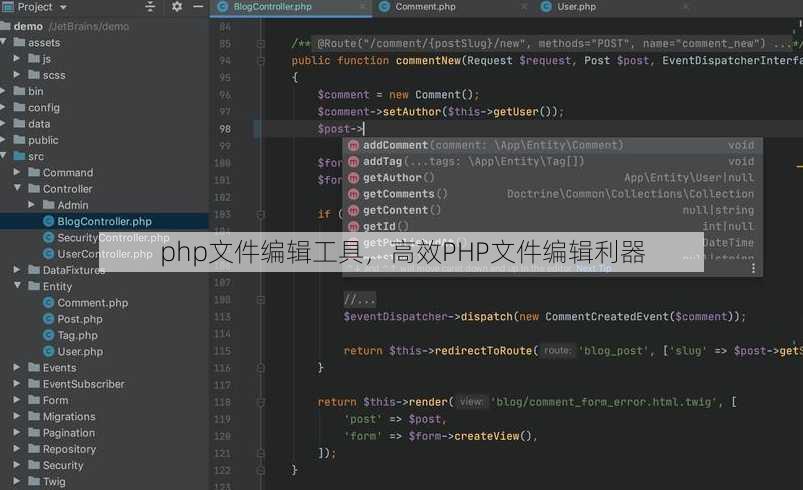This screenshot has height=490, width=803.
Task: Select the Repository folder
Action: 69,449
